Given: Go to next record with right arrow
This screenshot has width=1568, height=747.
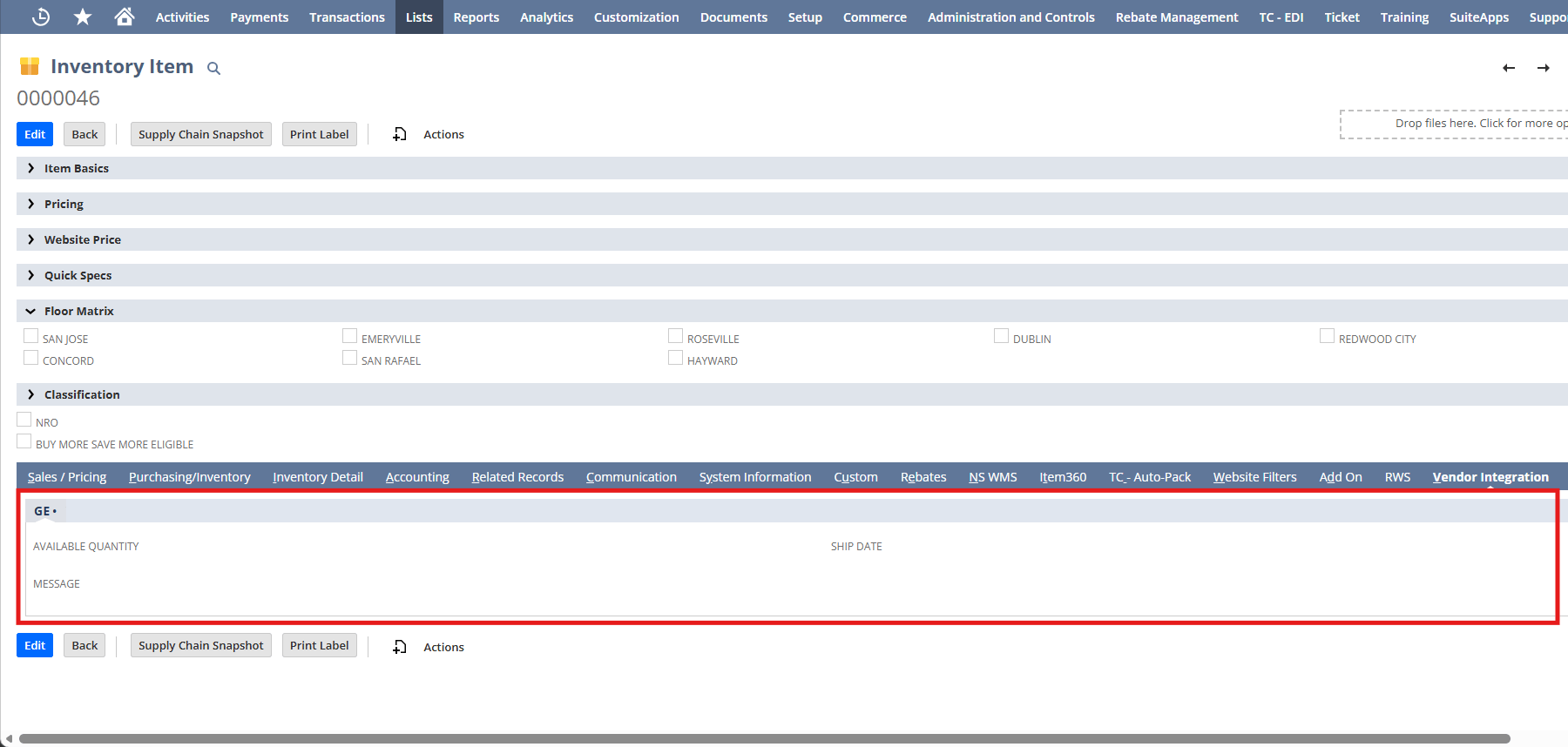Looking at the screenshot, I should (x=1543, y=68).
